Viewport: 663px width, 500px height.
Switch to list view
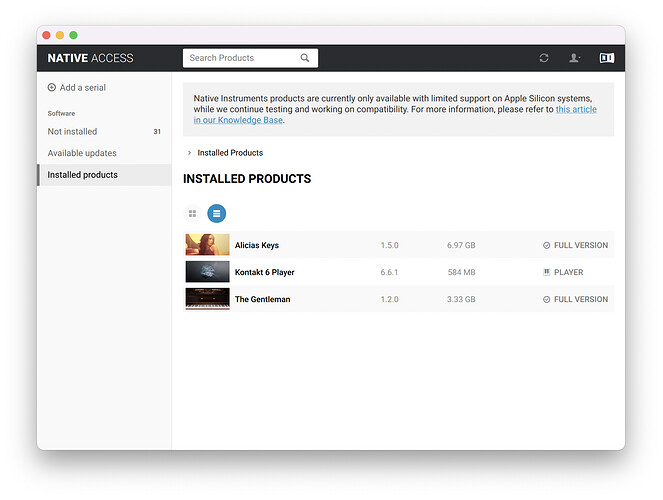coord(216,213)
